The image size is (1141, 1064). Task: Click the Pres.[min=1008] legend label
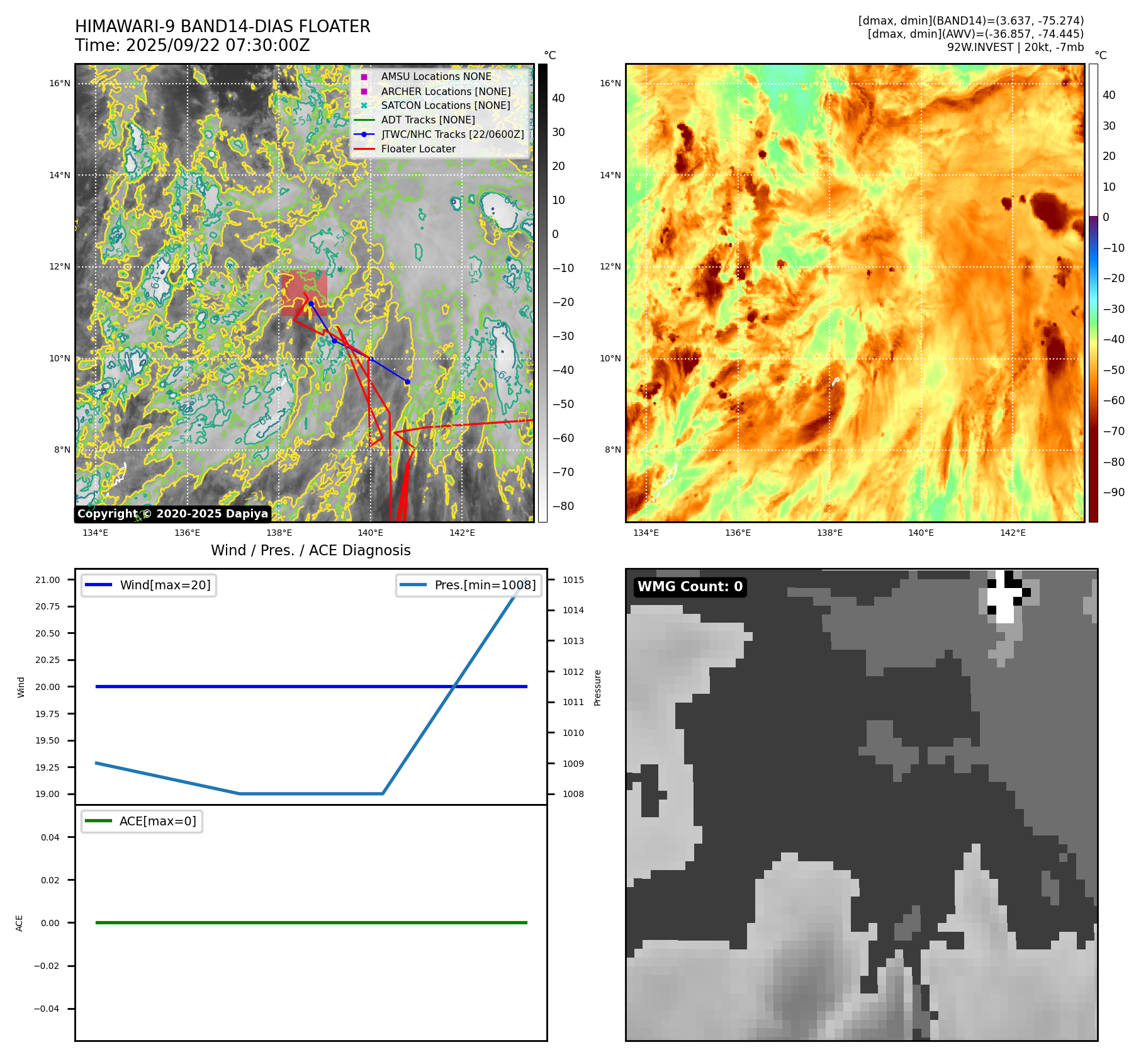click(x=485, y=585)
